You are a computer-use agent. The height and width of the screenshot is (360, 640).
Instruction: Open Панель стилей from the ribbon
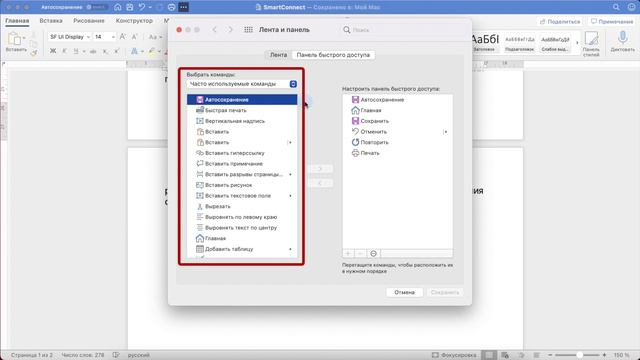click(x=591, y=43)
